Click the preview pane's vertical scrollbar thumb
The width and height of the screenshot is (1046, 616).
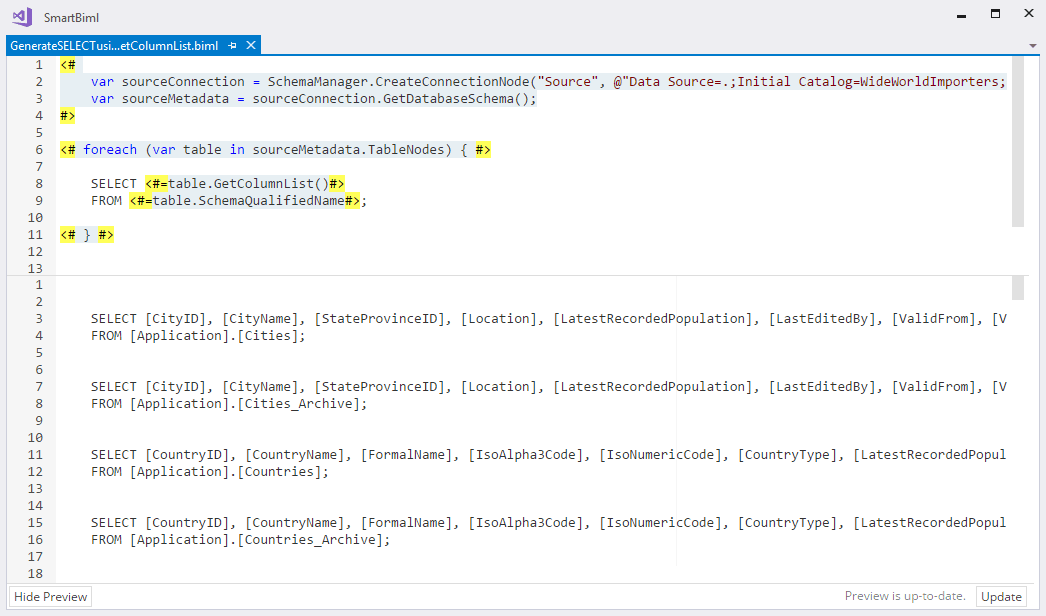pos(1018,288)
